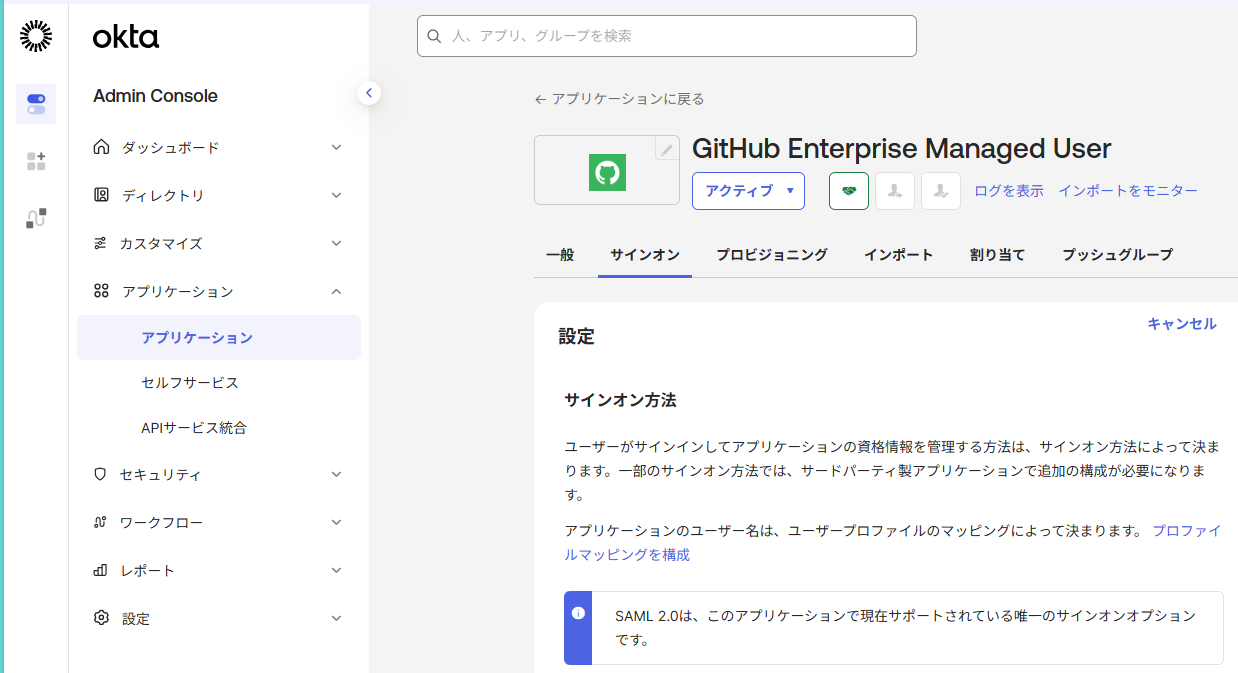This screenshot has width=1238, height=673.
Task: Switch to the 割り当て tab
Action: click(998, 255)
